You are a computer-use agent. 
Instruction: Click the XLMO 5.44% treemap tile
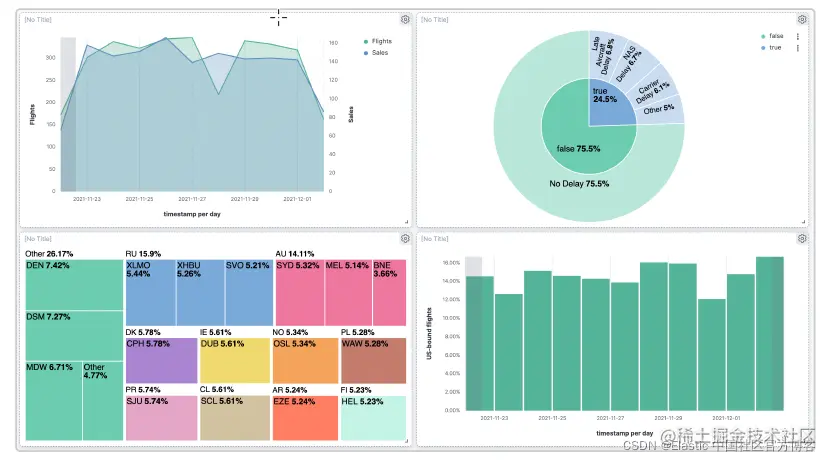[151, 292]
